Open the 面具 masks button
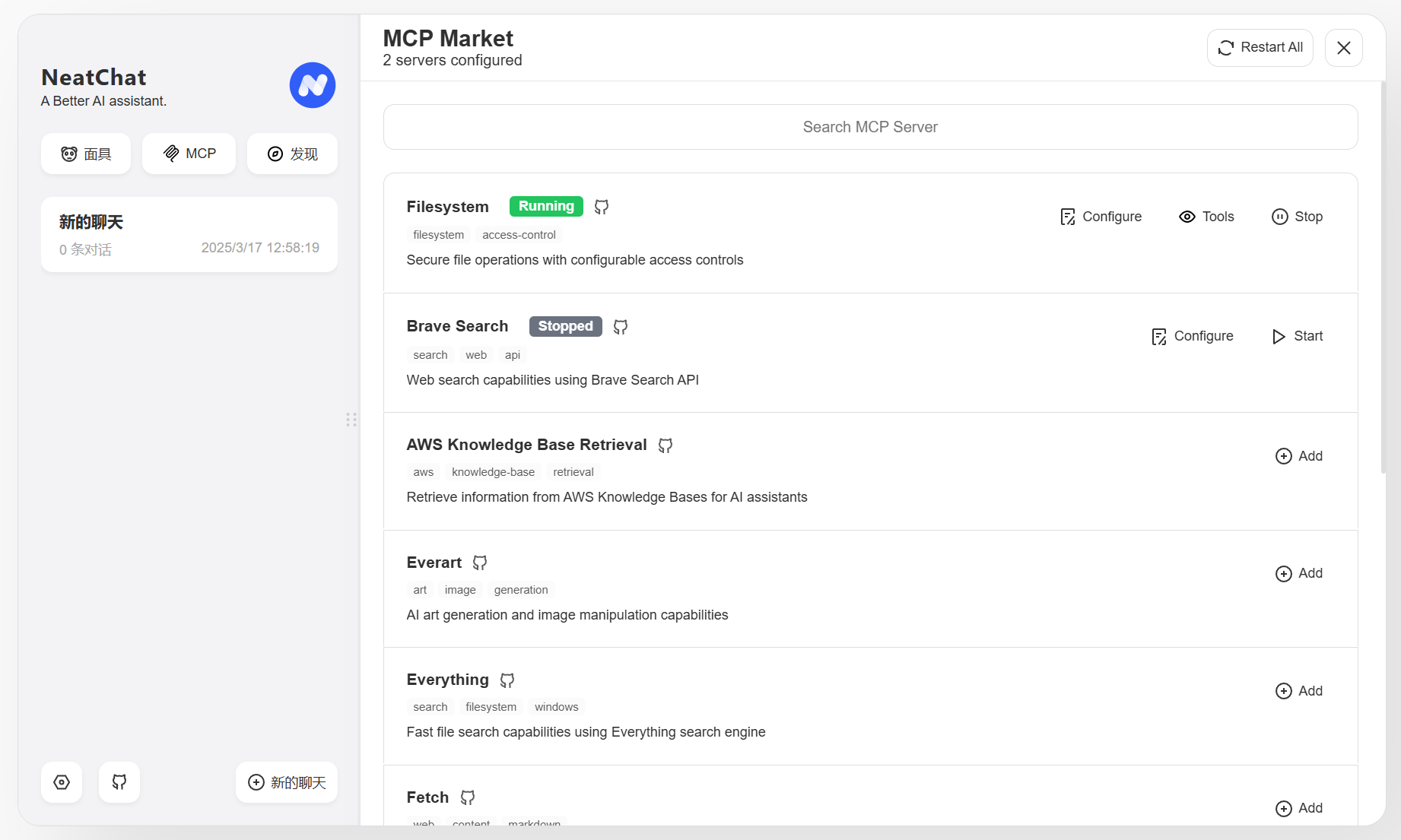1401x840 pixels. click(x=86, y=154)
